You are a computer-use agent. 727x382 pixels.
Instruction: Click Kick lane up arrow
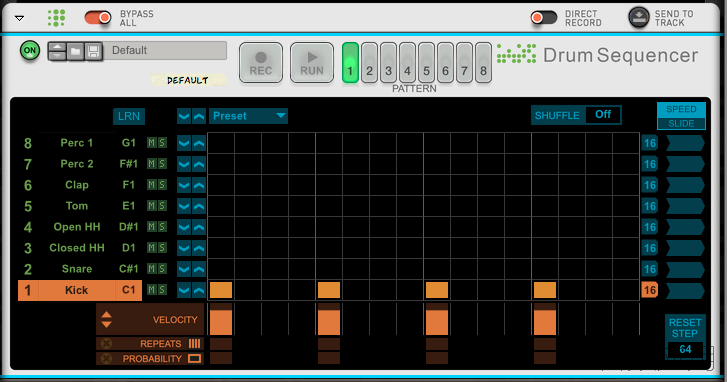pyautogui.click(x=199, y=290)
